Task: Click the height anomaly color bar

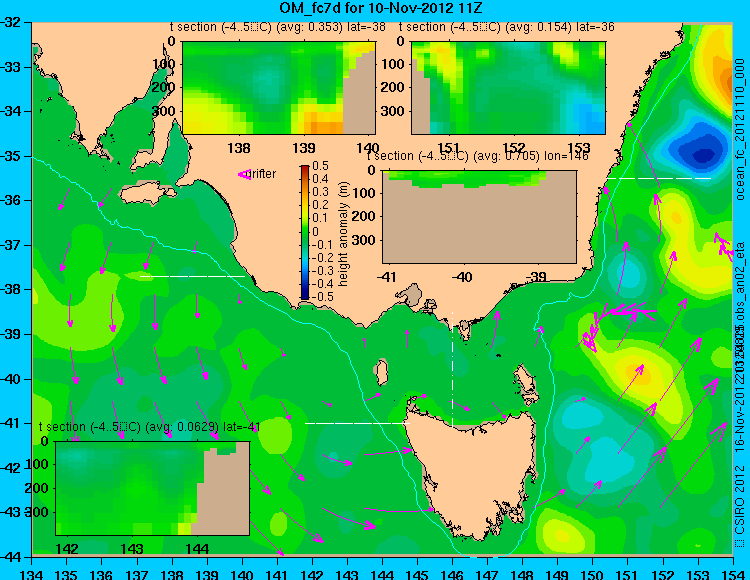Action: click(305, 232)
